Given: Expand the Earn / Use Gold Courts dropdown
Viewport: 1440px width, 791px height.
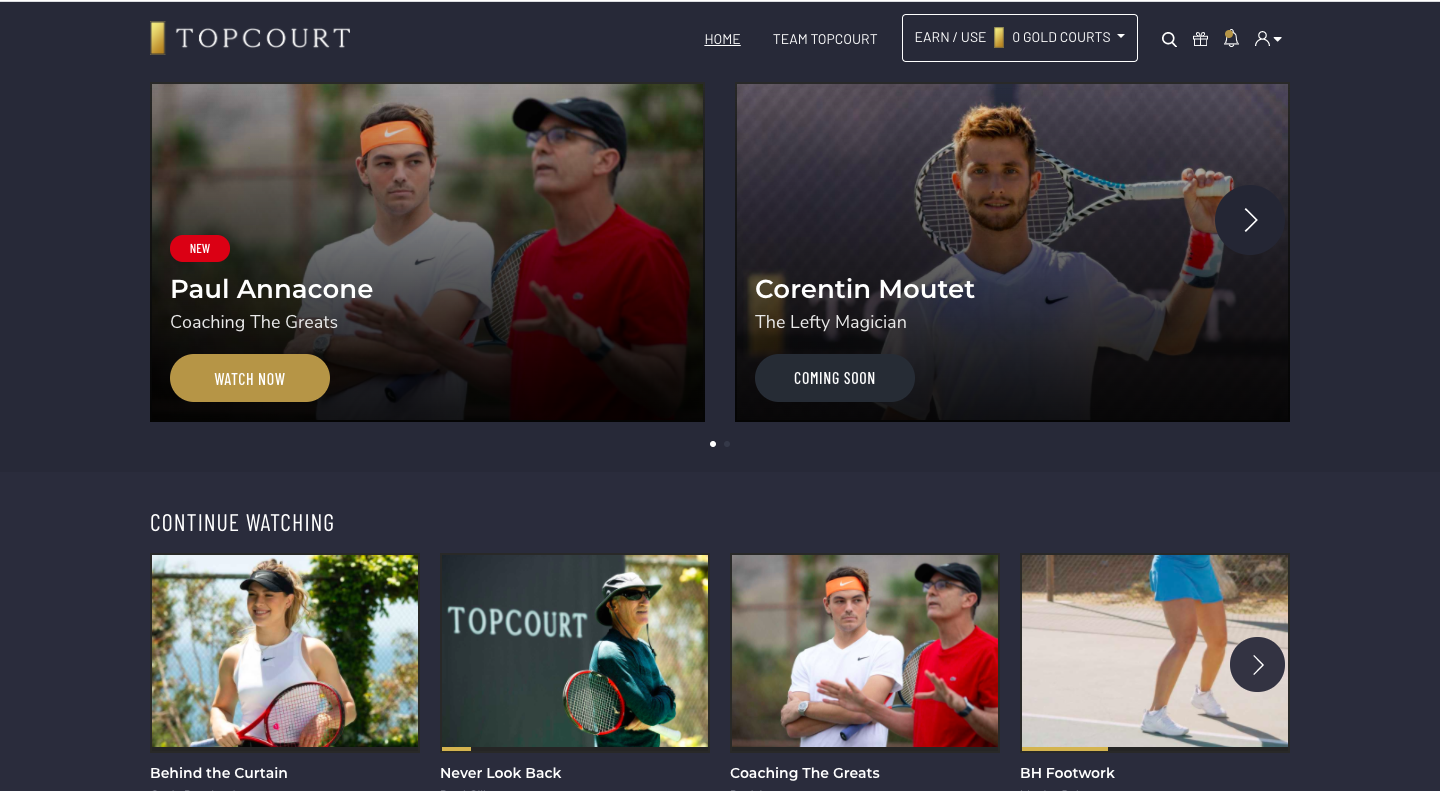Looking at the screenshot, I should pos(1020,38).
